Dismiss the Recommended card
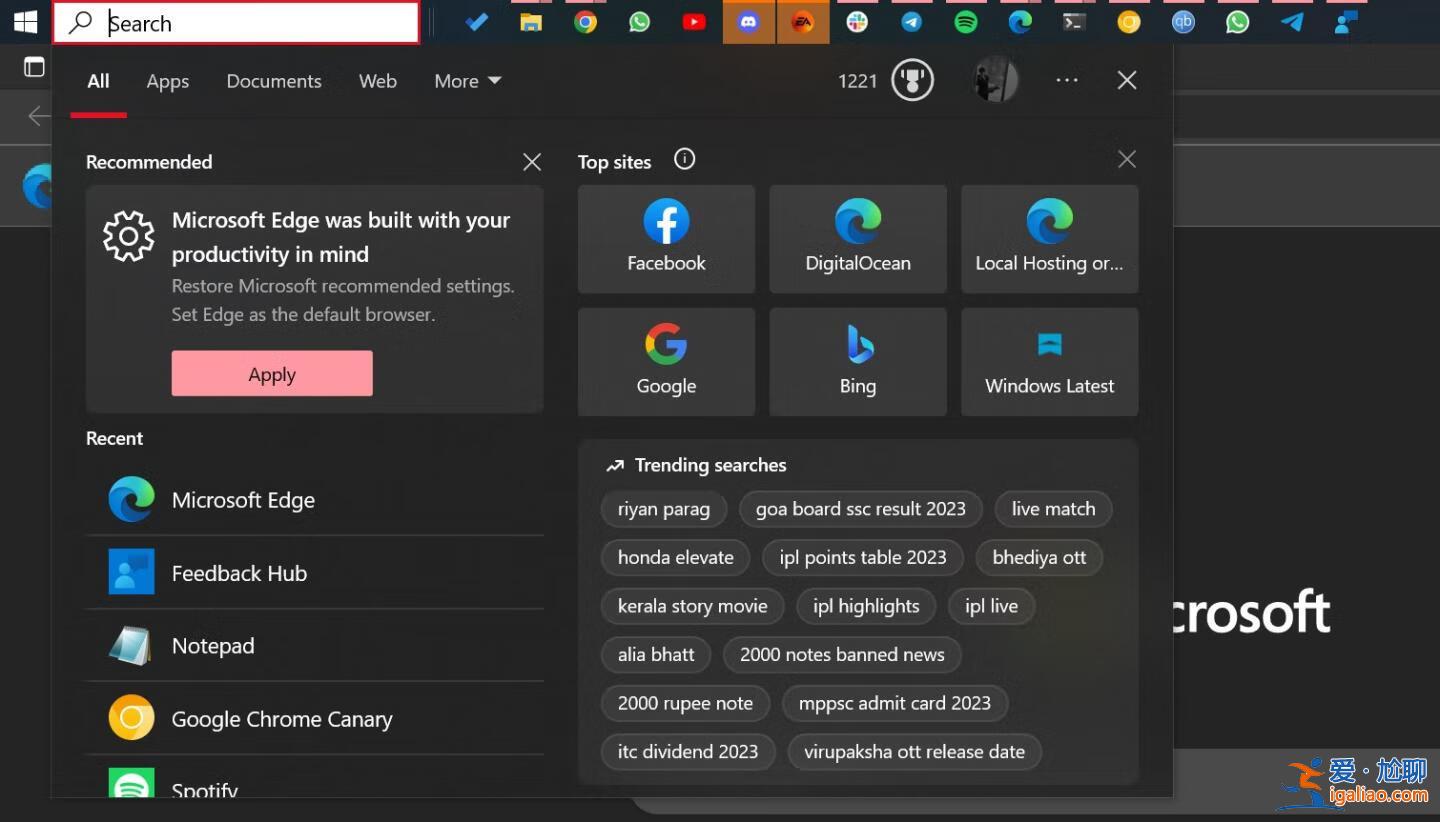 [531, 161]
